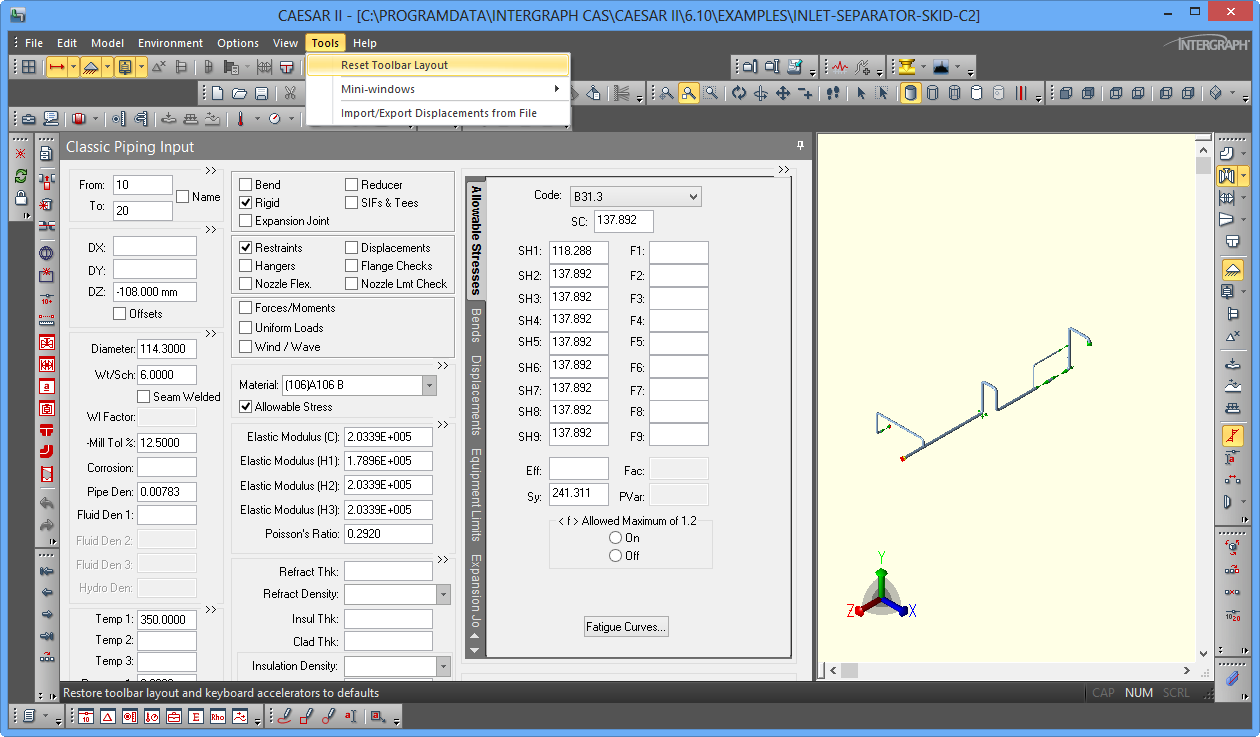Expand the Mini-windows submenu arrow
Viewport: 1260px width, 737px height.
click(x=557, y=89)
